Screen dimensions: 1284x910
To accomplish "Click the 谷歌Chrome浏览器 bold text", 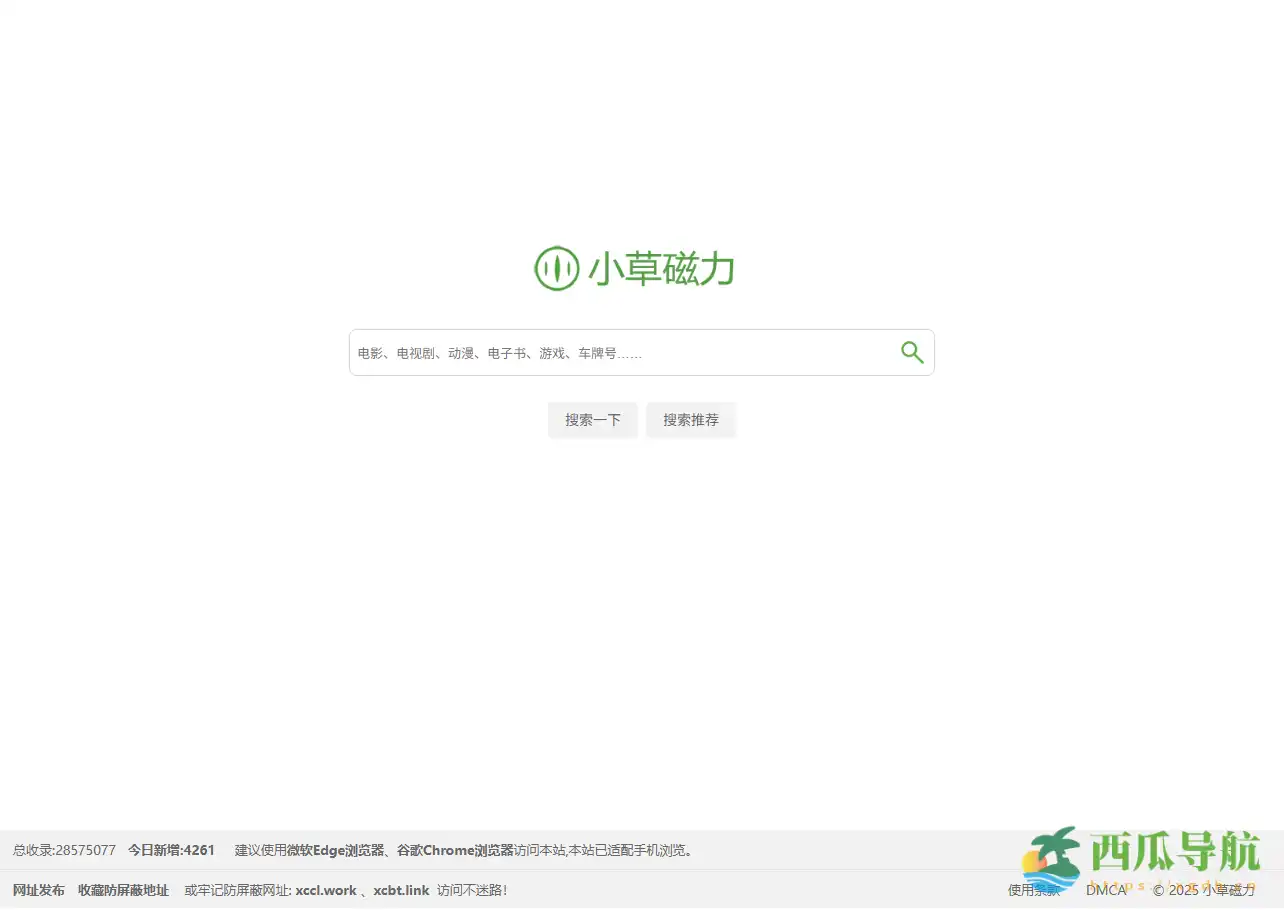I will click(x=456, y=850).
